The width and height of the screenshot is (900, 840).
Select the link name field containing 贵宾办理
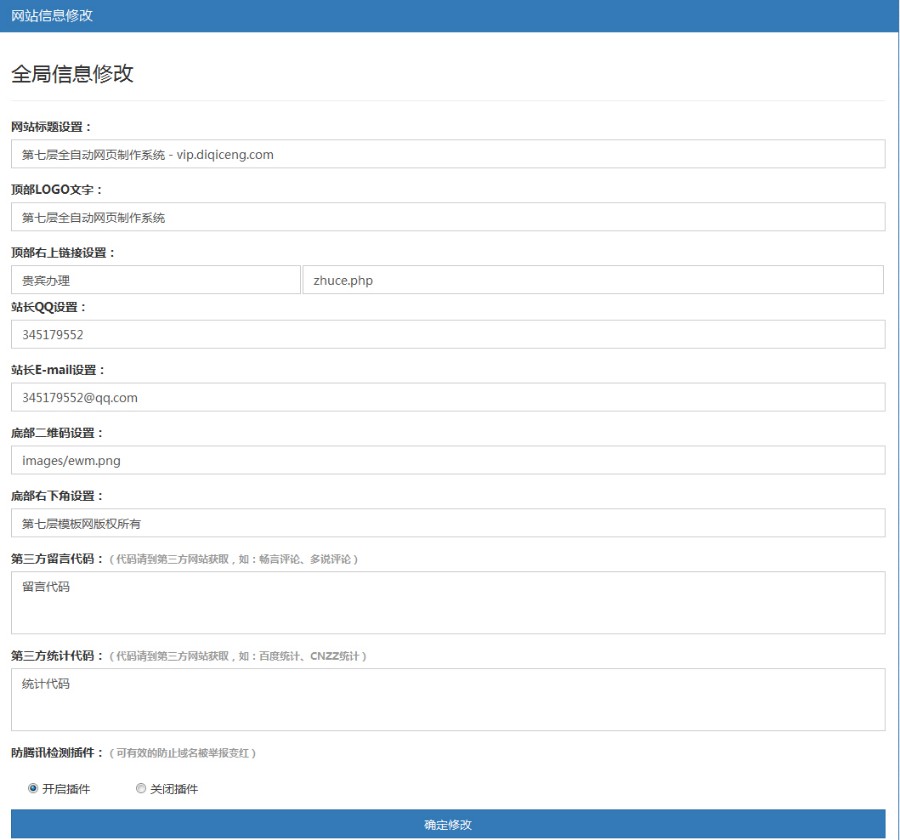pyautogui.click(x=156, y=280)
